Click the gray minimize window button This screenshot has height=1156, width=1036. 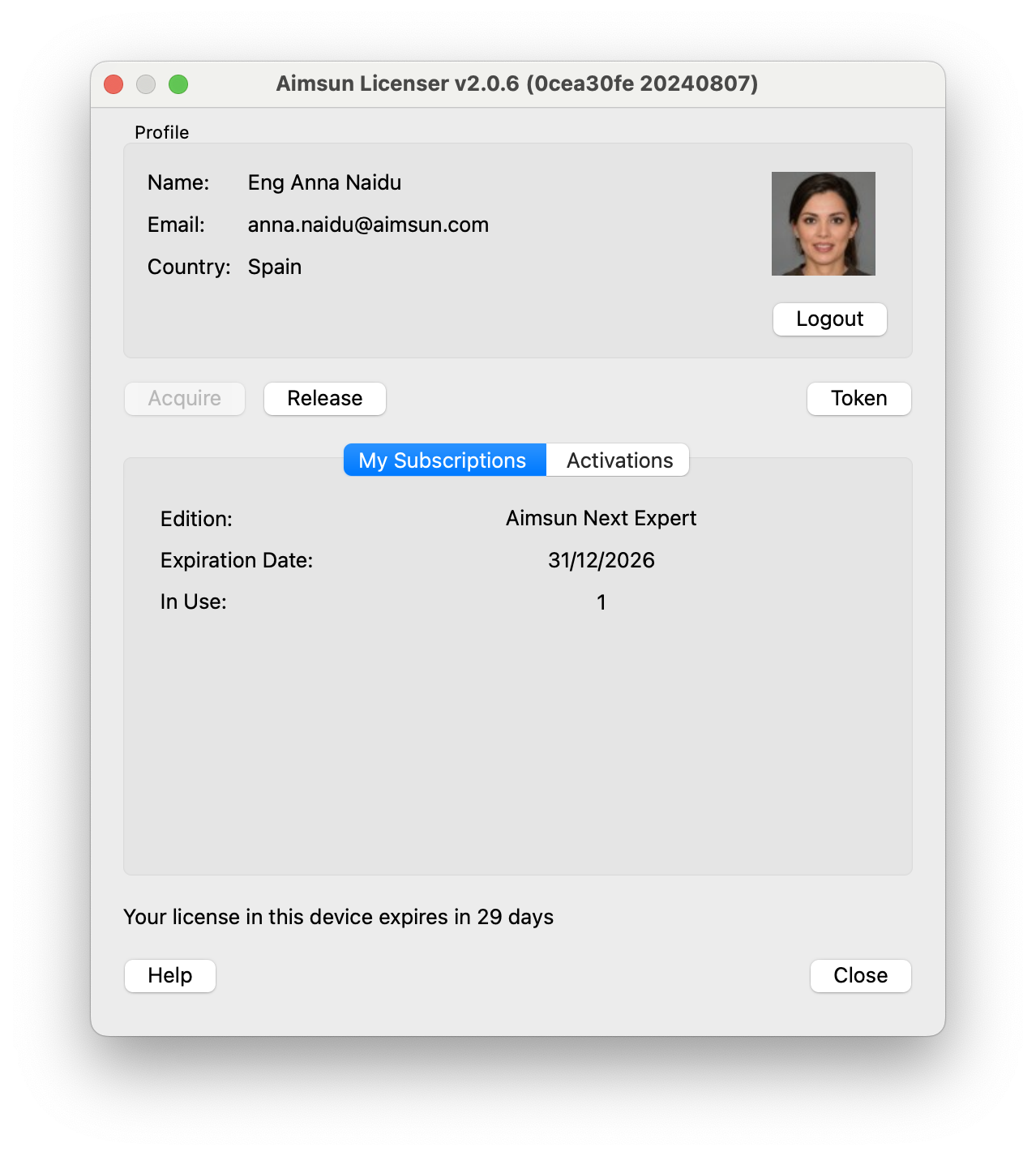coord(146,84)
